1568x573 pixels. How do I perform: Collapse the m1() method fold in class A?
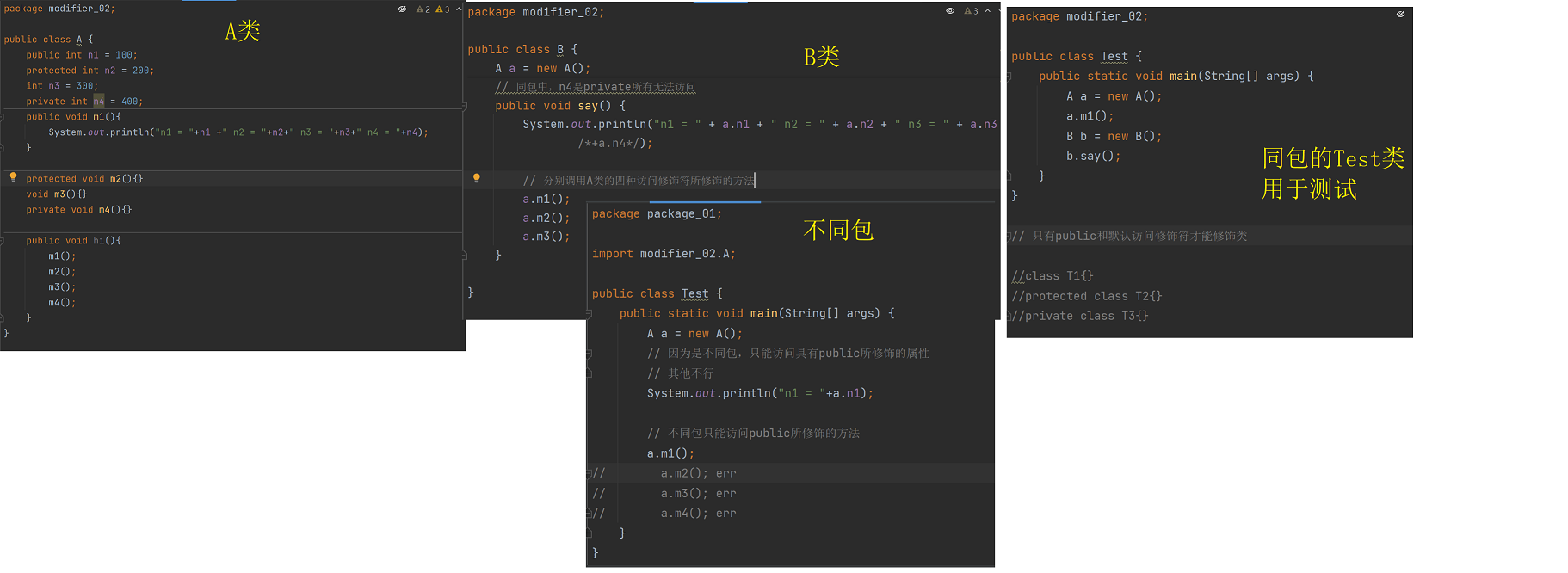pyautogui.click(x=3, y=117)
